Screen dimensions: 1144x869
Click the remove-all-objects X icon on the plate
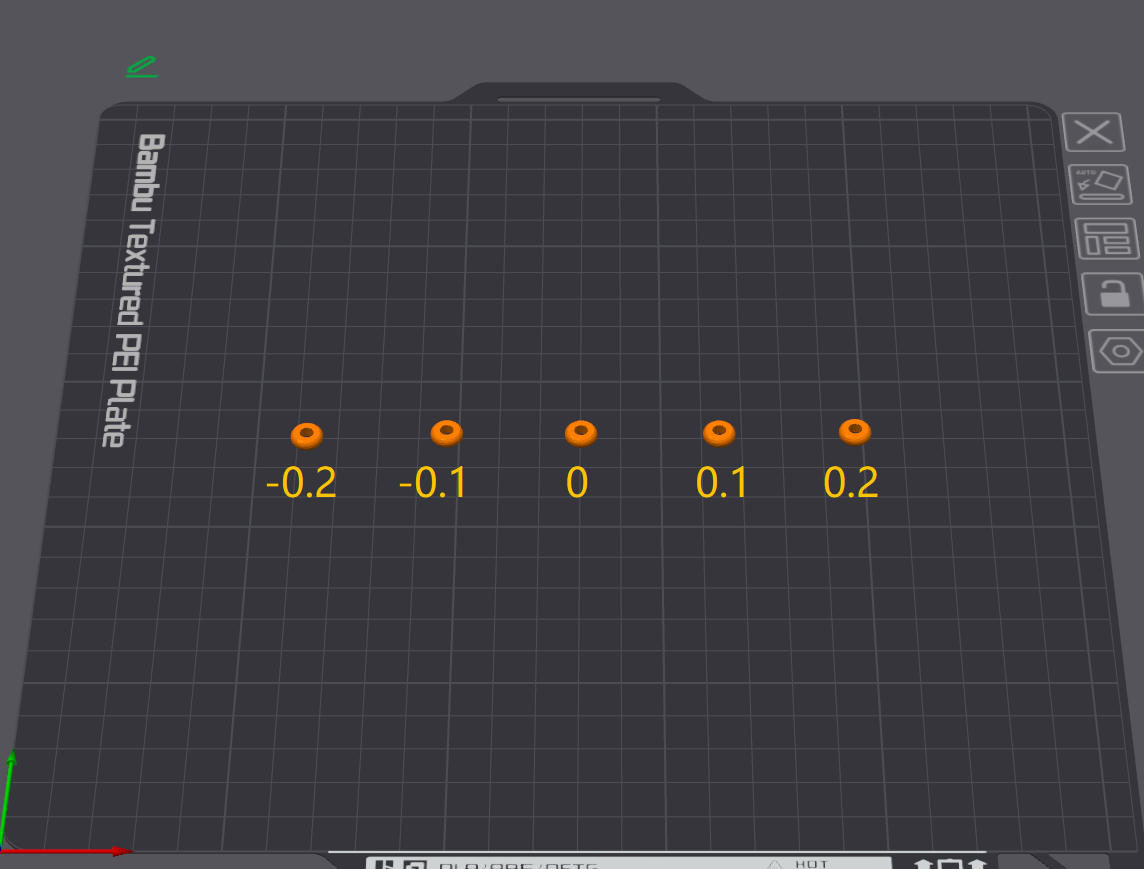[1093, 132]
